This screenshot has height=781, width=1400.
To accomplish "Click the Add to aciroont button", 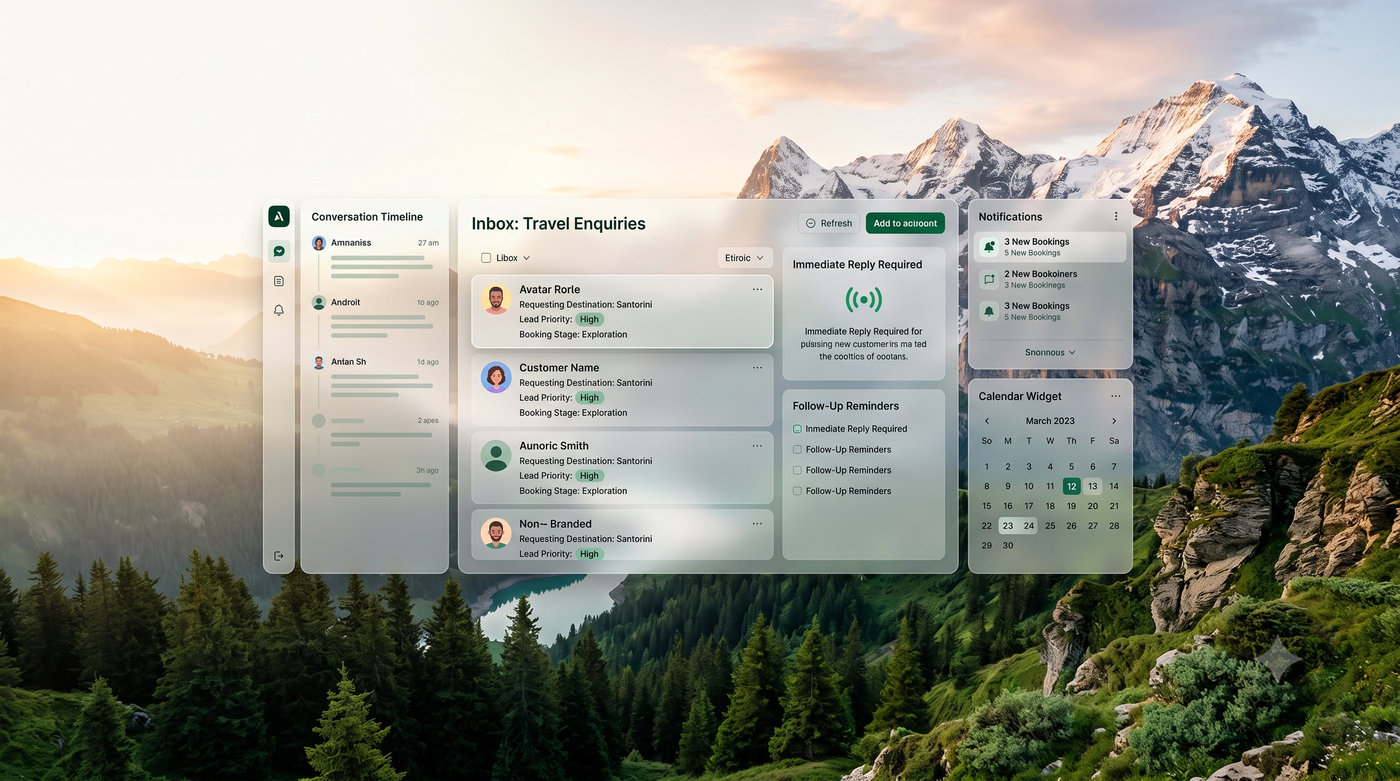I will [x=905, y=223].
